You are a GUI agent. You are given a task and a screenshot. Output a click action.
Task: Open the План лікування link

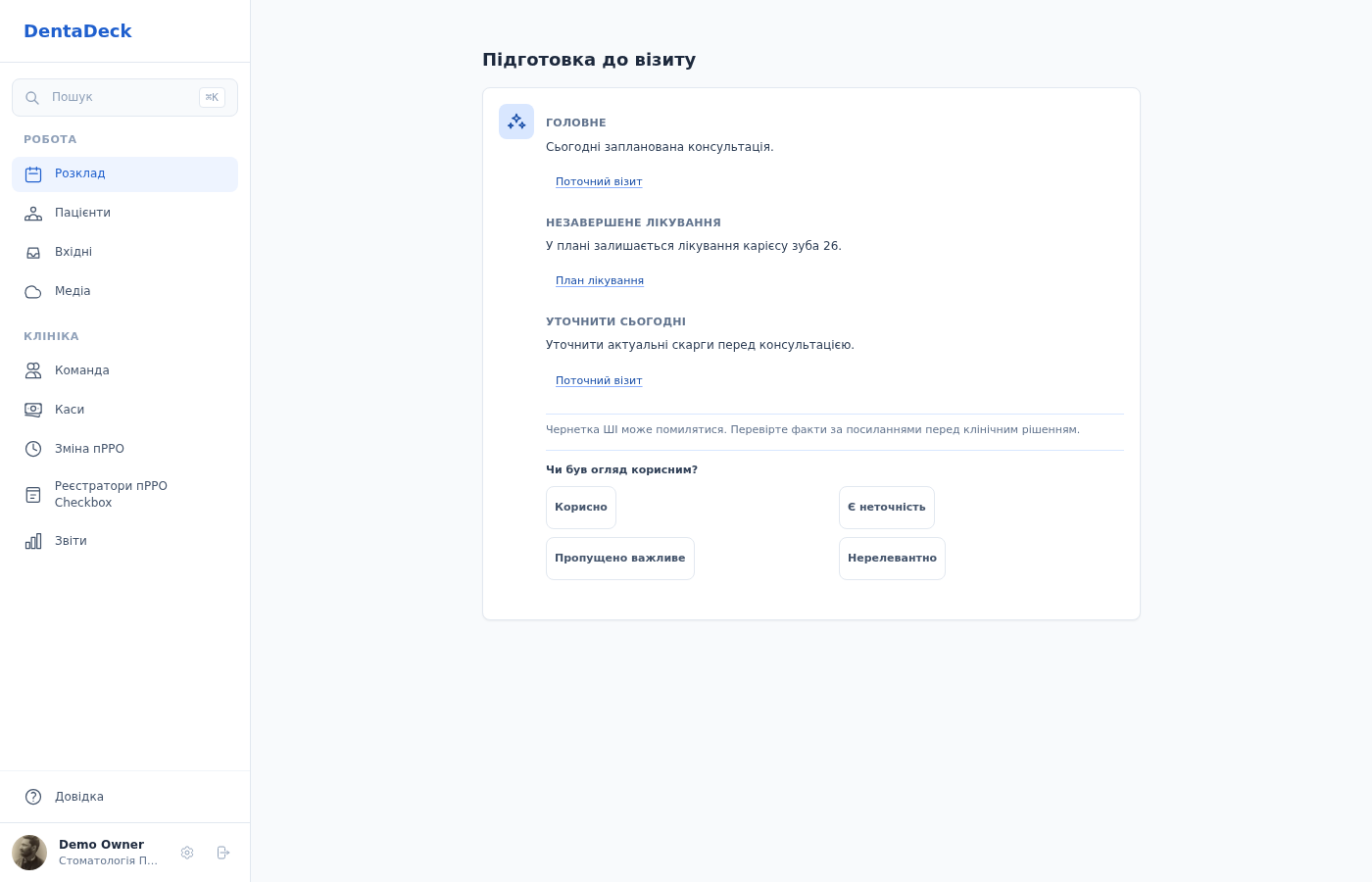coord(600,281)
